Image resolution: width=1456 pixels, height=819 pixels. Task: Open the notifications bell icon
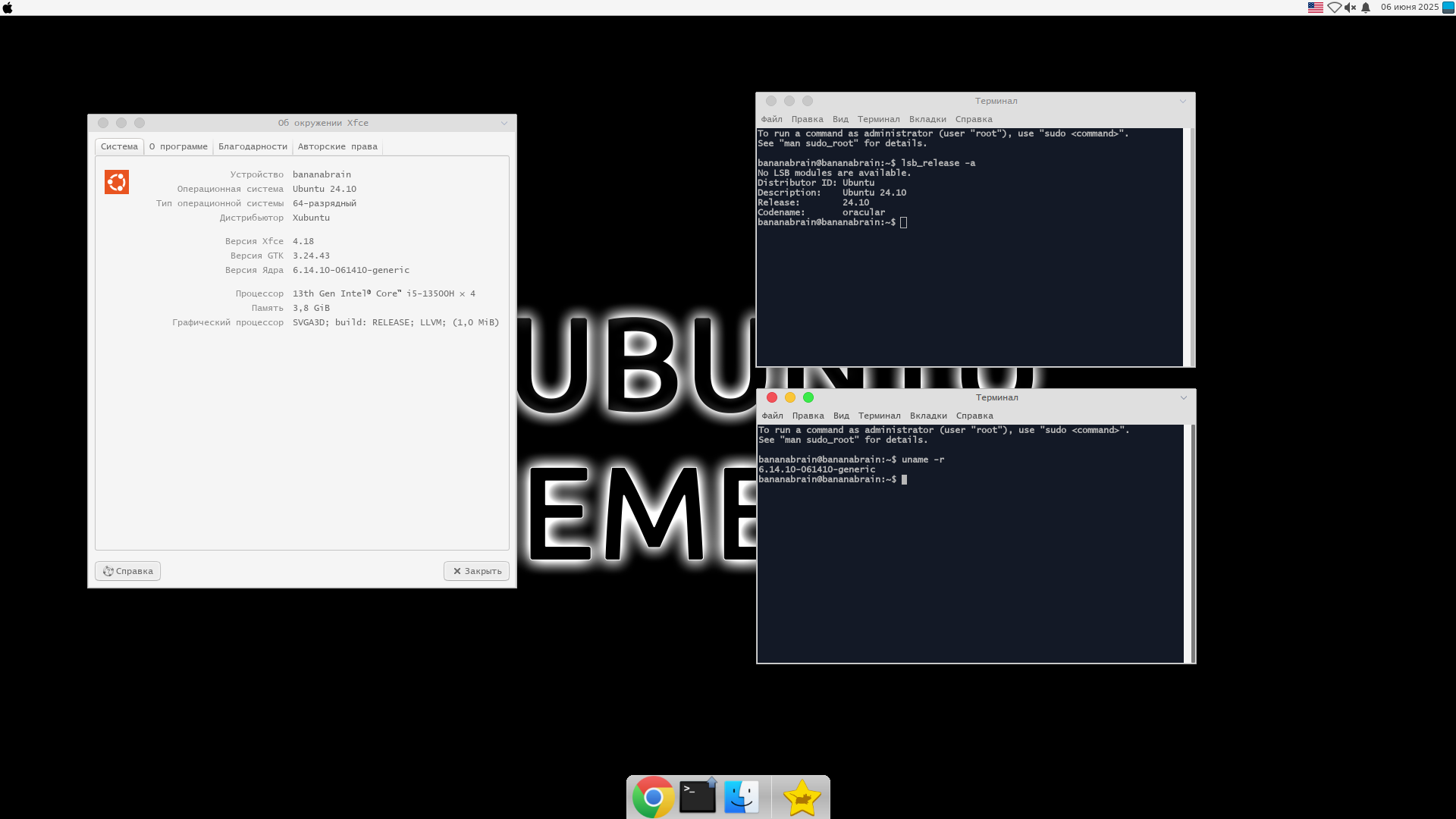(x=1366, y=8)
